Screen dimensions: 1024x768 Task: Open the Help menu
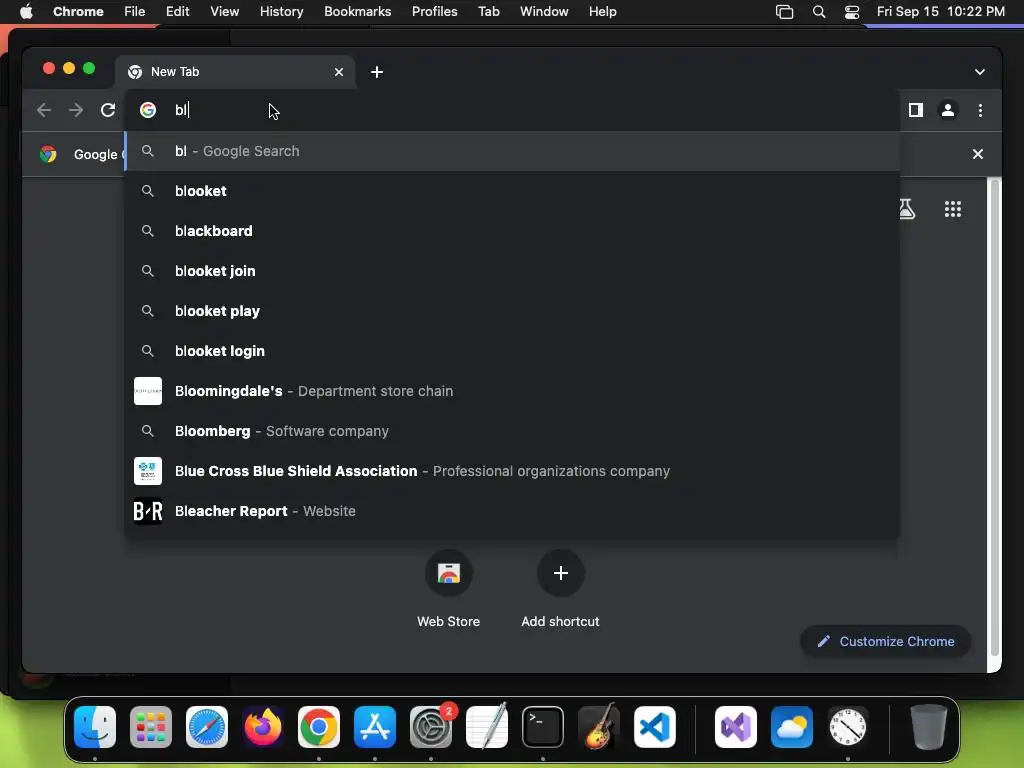(x=602, y=12)
